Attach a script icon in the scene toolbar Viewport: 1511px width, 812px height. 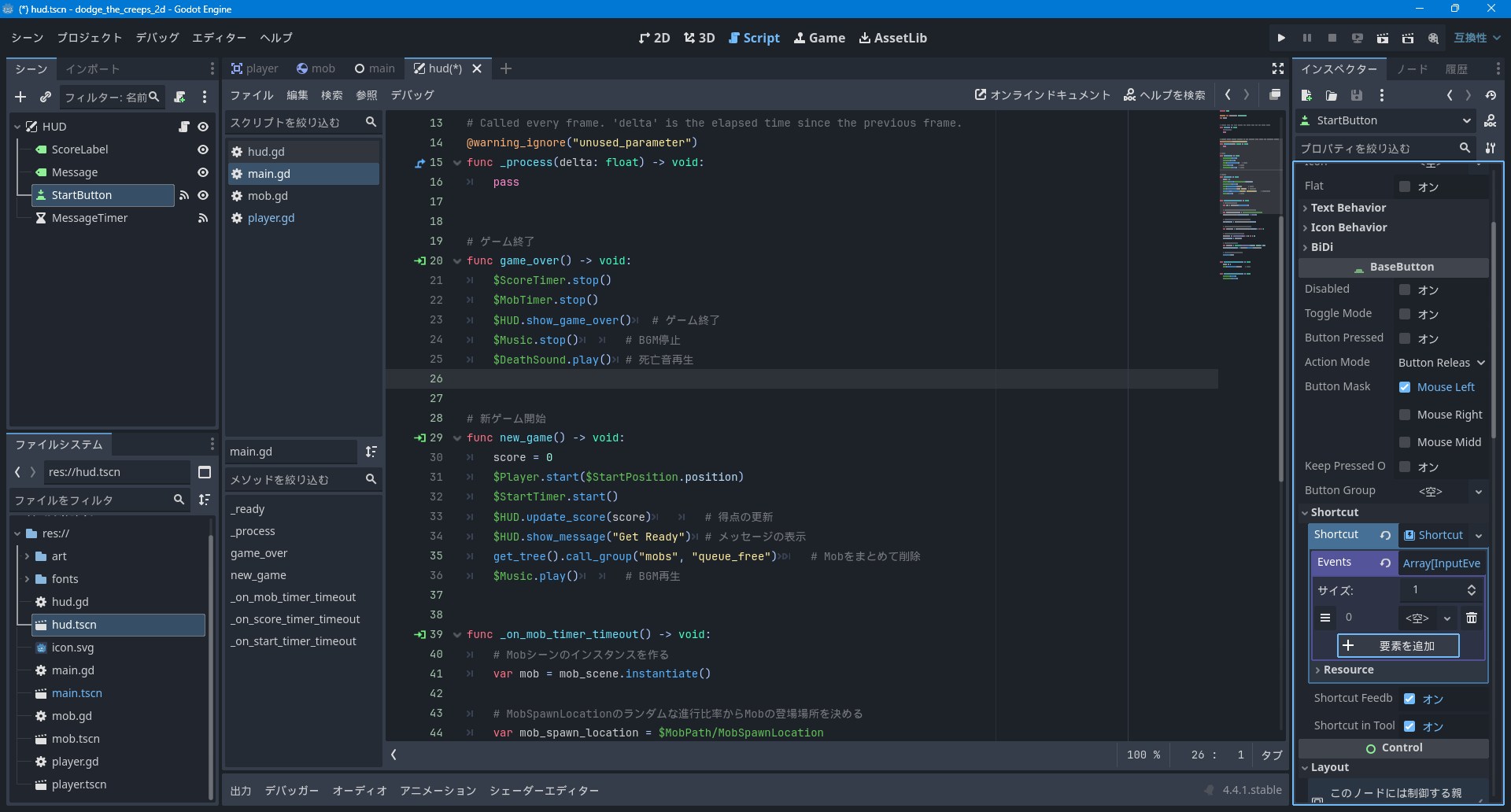click(x=179, y=97)
